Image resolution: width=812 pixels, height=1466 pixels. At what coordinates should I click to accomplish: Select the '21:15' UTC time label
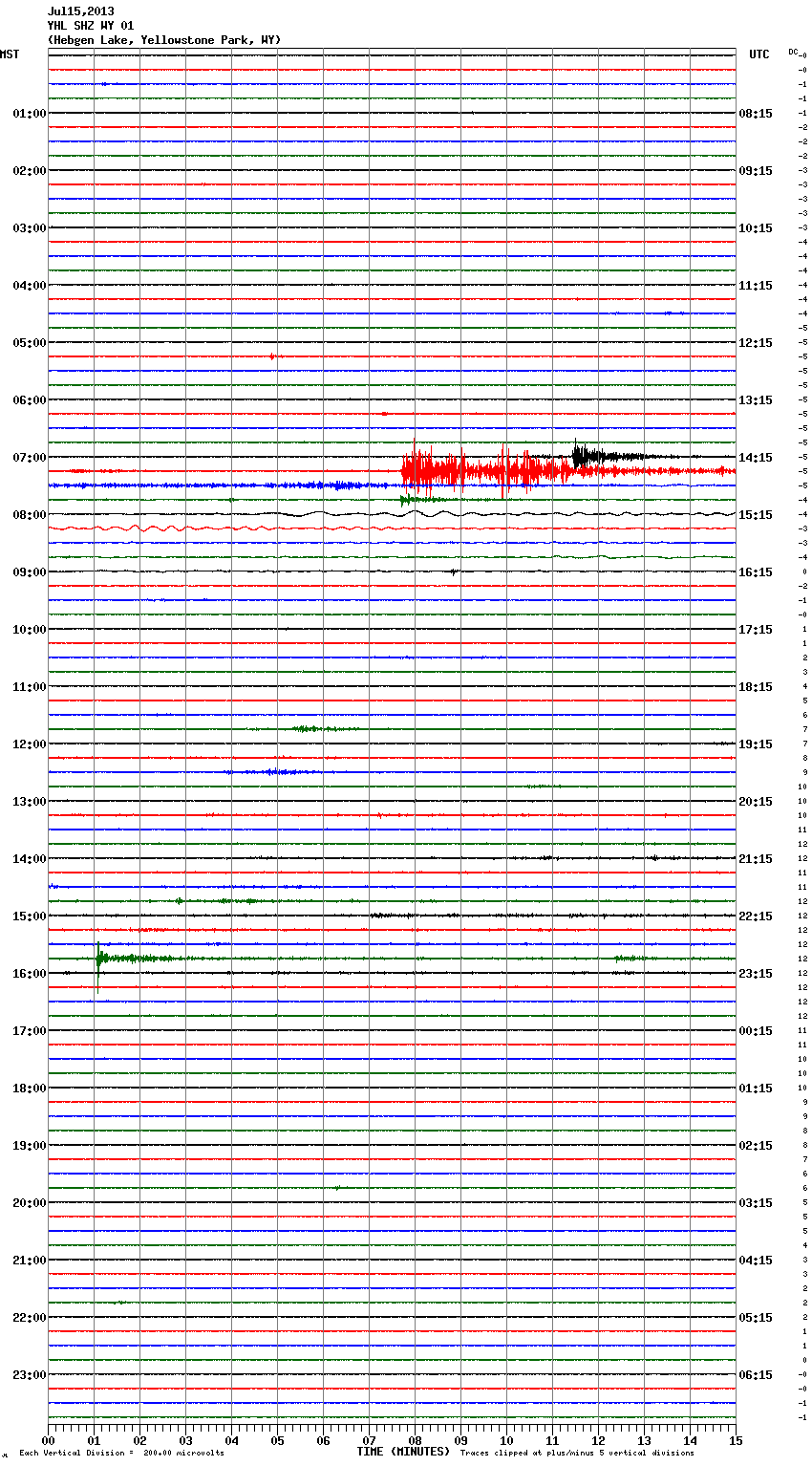[756, 859]
